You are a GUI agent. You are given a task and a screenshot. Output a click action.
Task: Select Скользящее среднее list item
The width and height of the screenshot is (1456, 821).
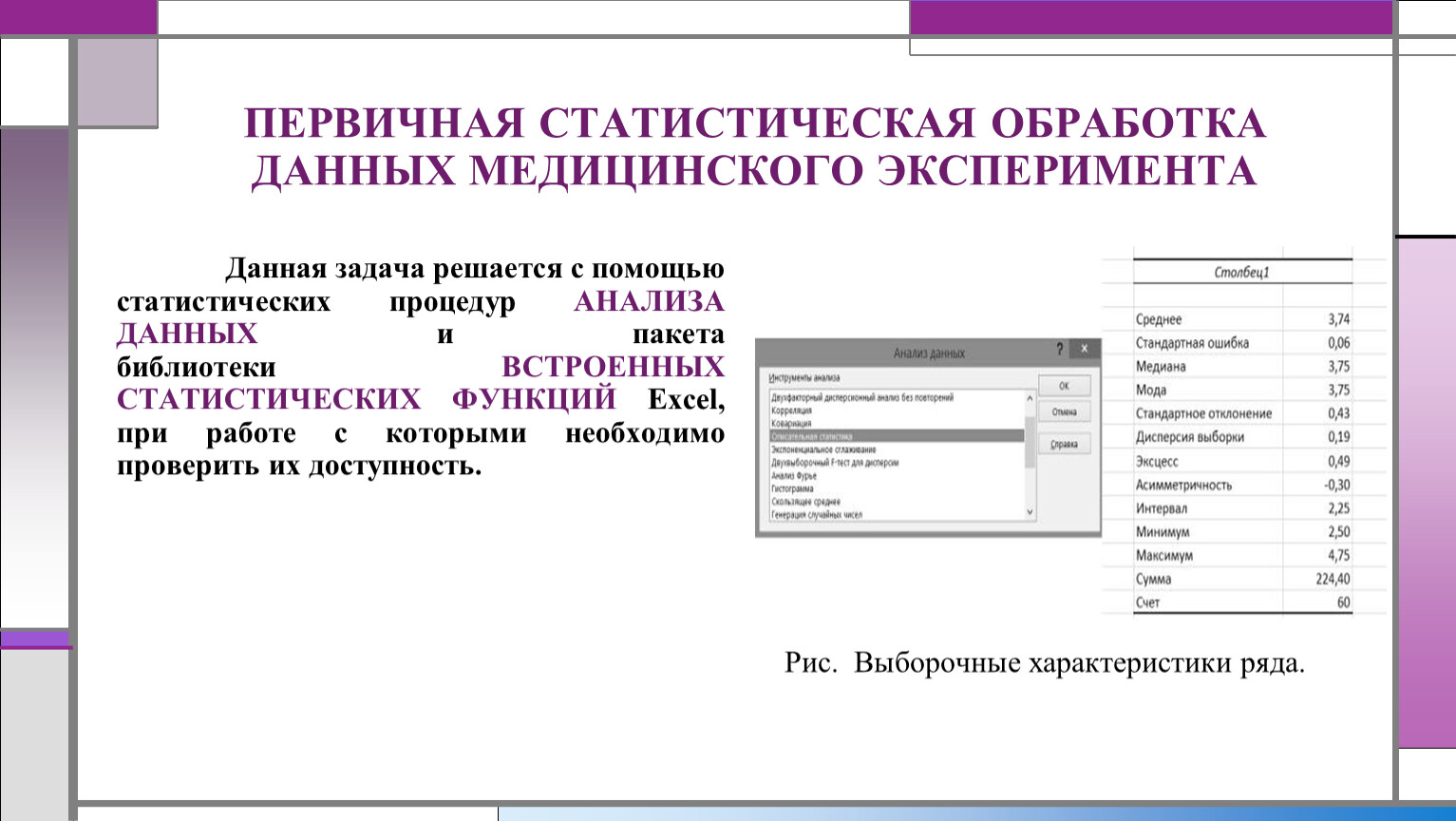(x=804, y=502)
